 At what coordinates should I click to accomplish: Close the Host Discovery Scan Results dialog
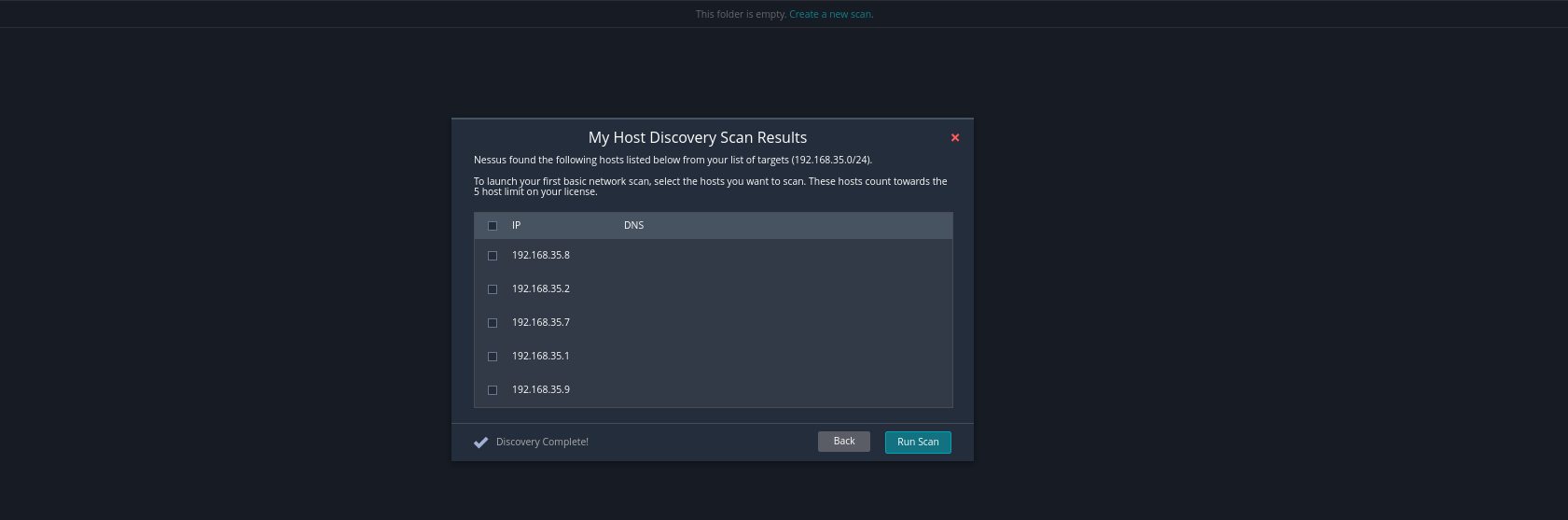click(x=954, y=137)
